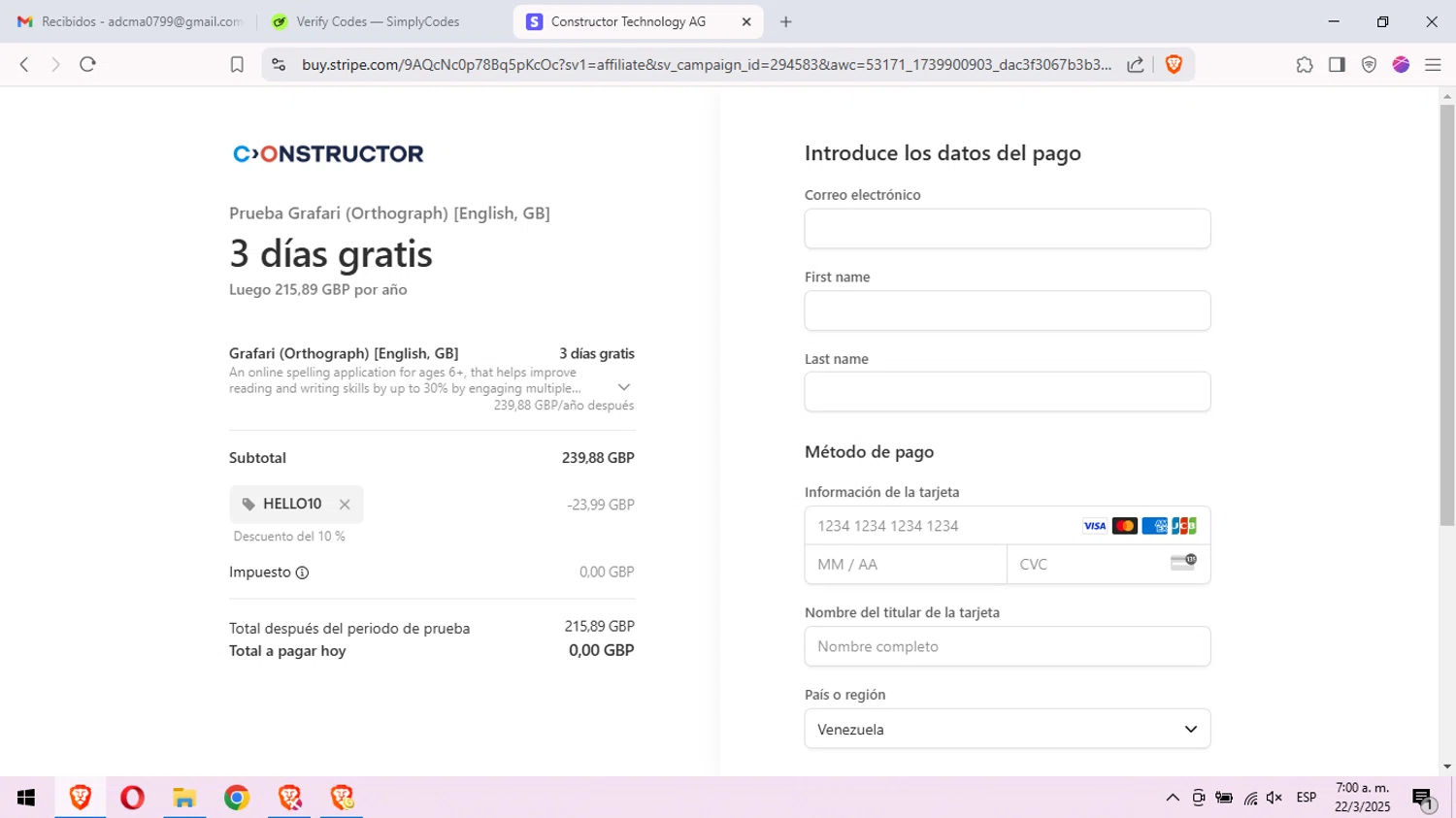Show hidden system tray icons
The image size is (1456, 818).
(x=1173, y=798)
